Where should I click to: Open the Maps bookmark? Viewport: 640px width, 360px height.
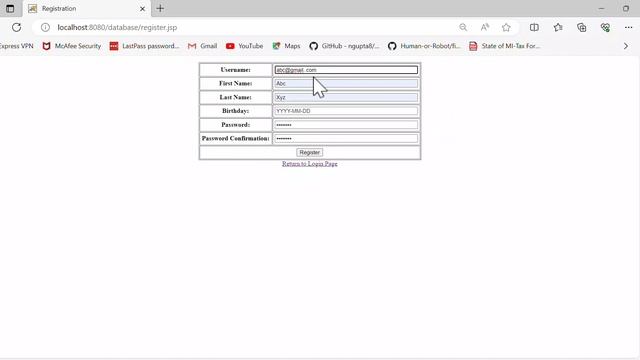(x=286, y=46)
